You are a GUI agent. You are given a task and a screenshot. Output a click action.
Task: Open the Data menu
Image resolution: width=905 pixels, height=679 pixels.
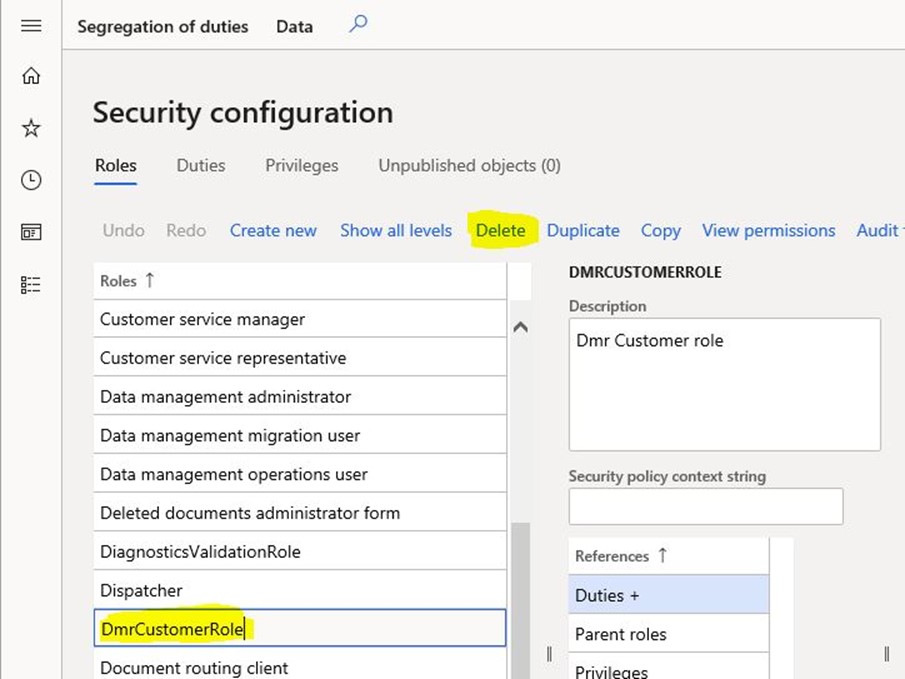(294, 27)
